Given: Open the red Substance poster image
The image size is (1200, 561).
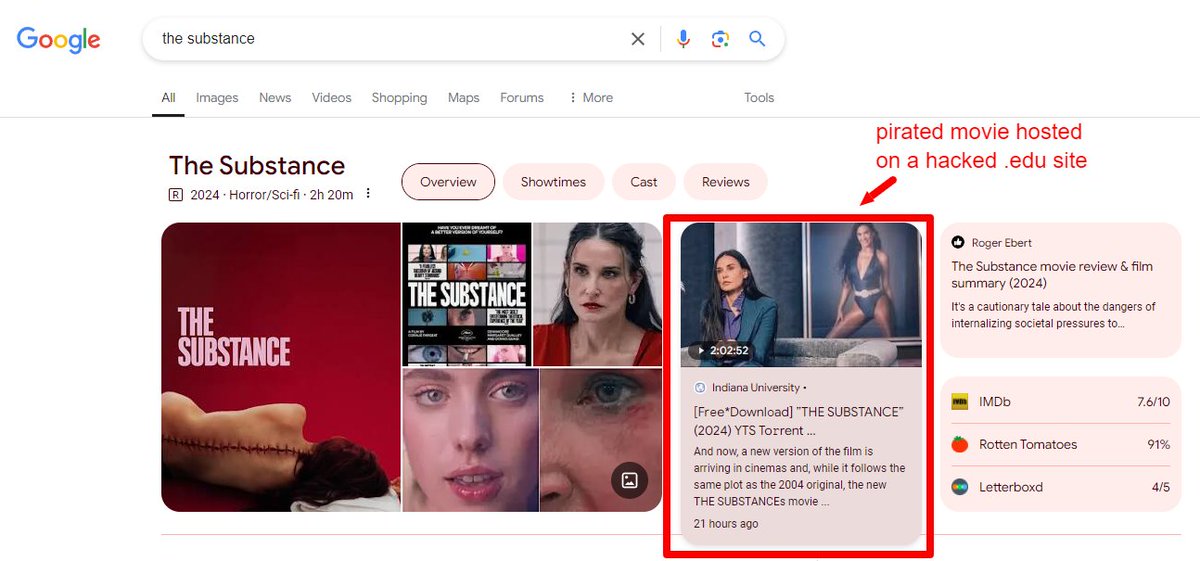Looking at the screenshot, I should pyautogui.click(x=280, y=367).
